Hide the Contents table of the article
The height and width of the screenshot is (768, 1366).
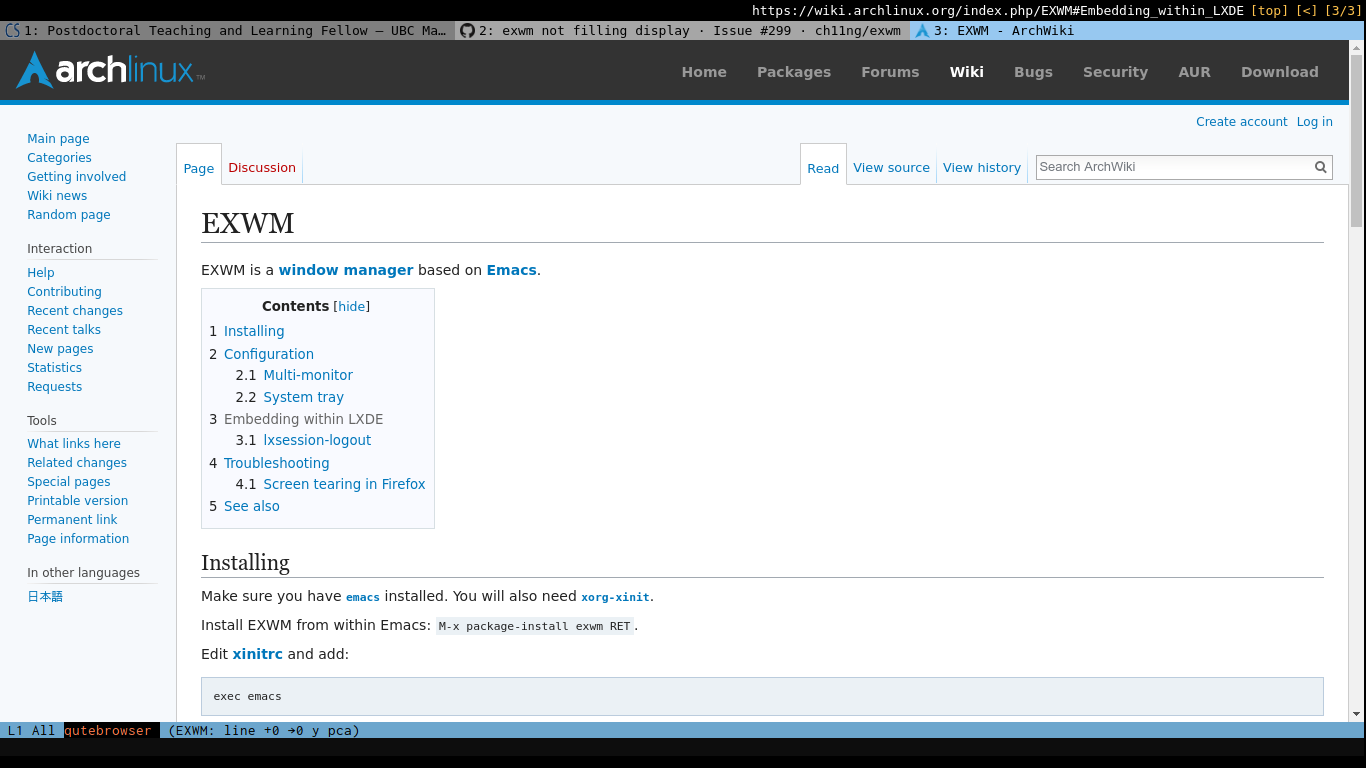point(351,306)
